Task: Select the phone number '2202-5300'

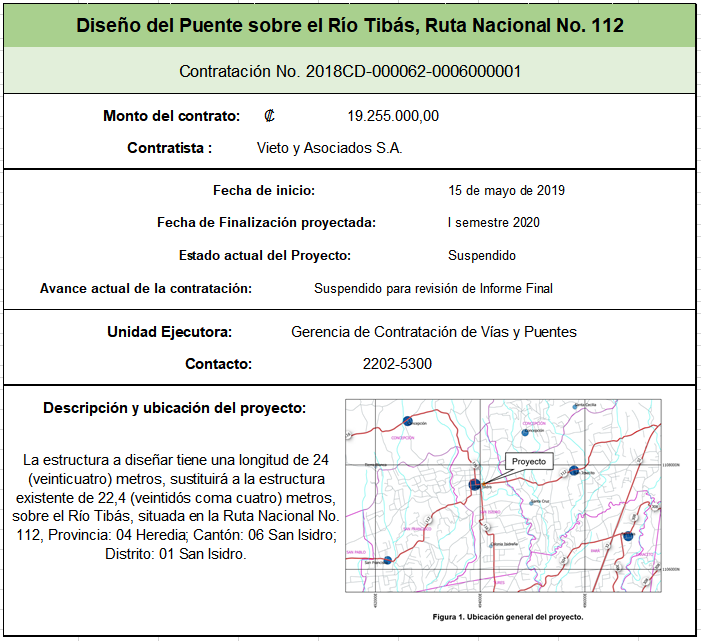Action: tap(397, 364)
